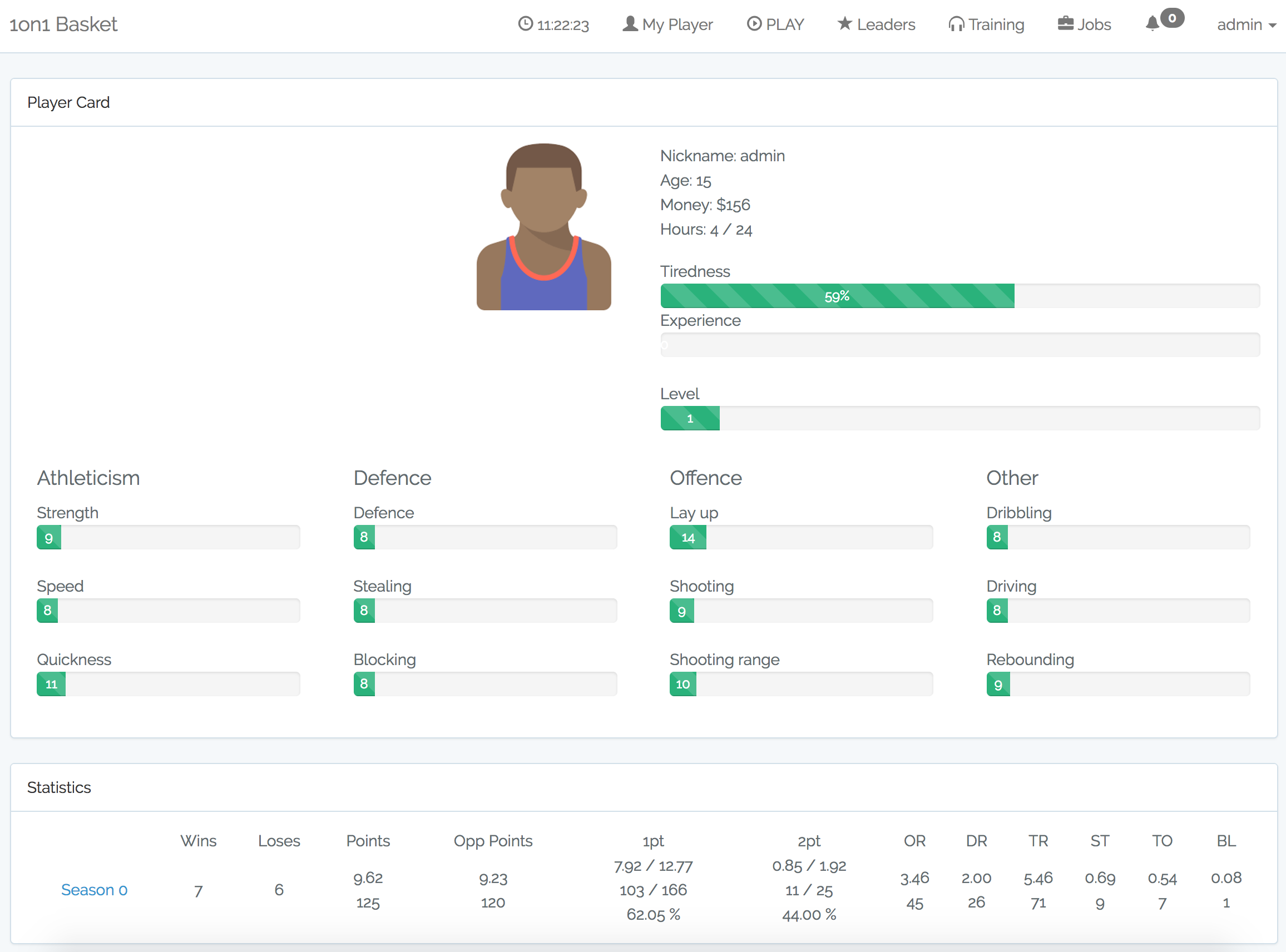Open the Jobs menu item
Image resolution: width=1286 pixels, height=952 pixels.
pos(1094,25)
